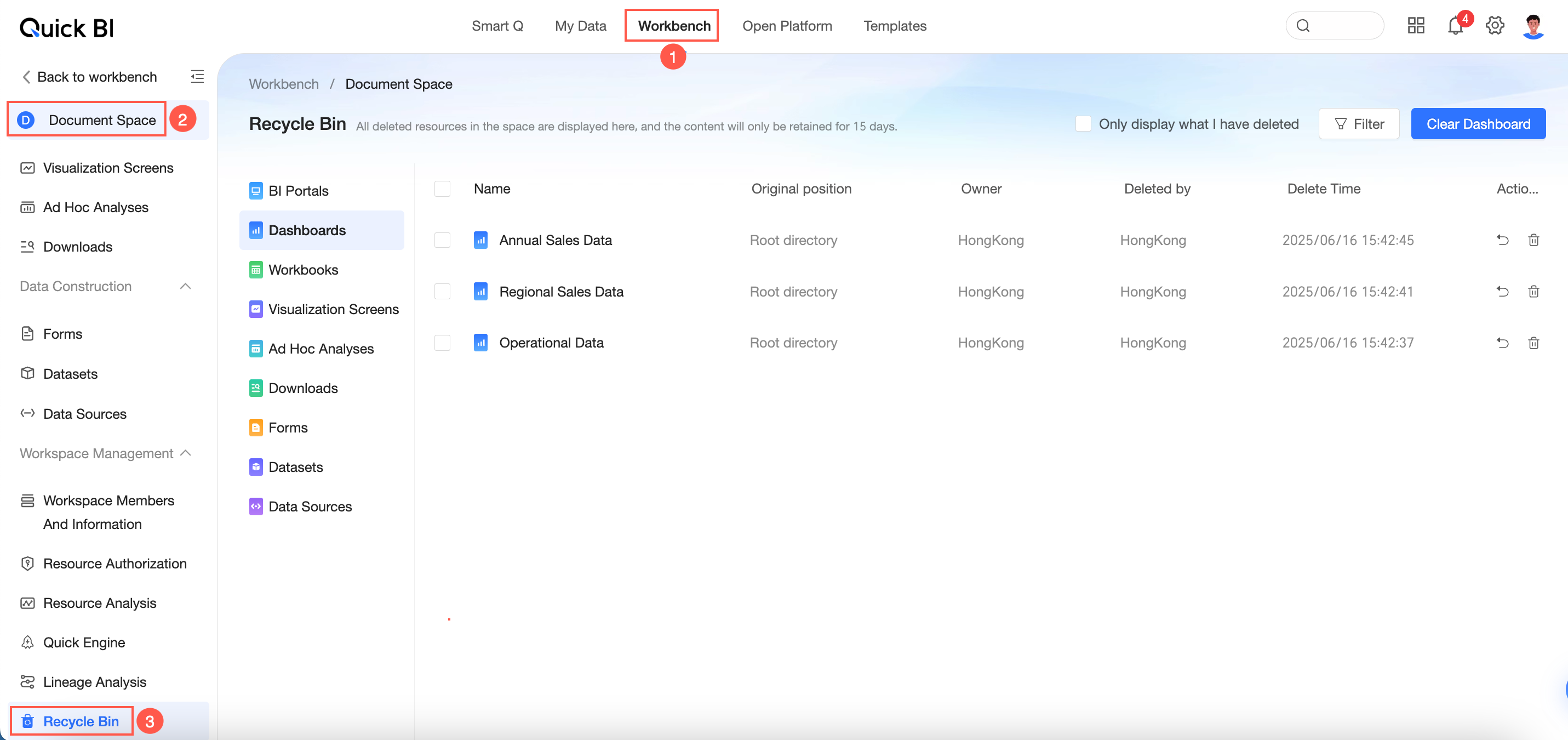This screenshot has height=740, width=1568.
Task: Click the Delete Time column header
Action: [1323, 189]
